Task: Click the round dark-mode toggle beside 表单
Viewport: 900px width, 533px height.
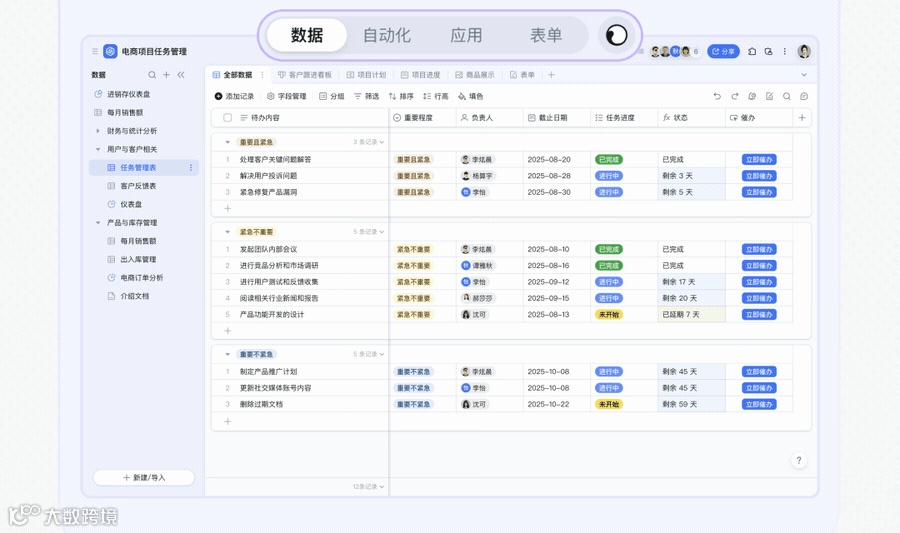Action: click(616, 35)
